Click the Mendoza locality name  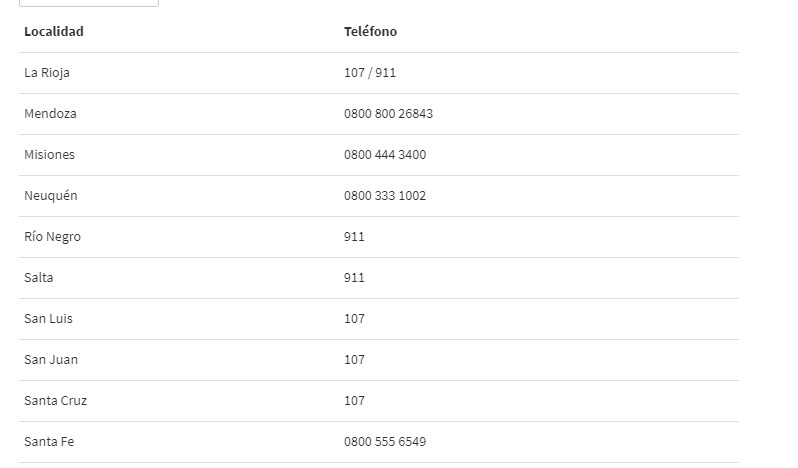(x=50, y=114)
